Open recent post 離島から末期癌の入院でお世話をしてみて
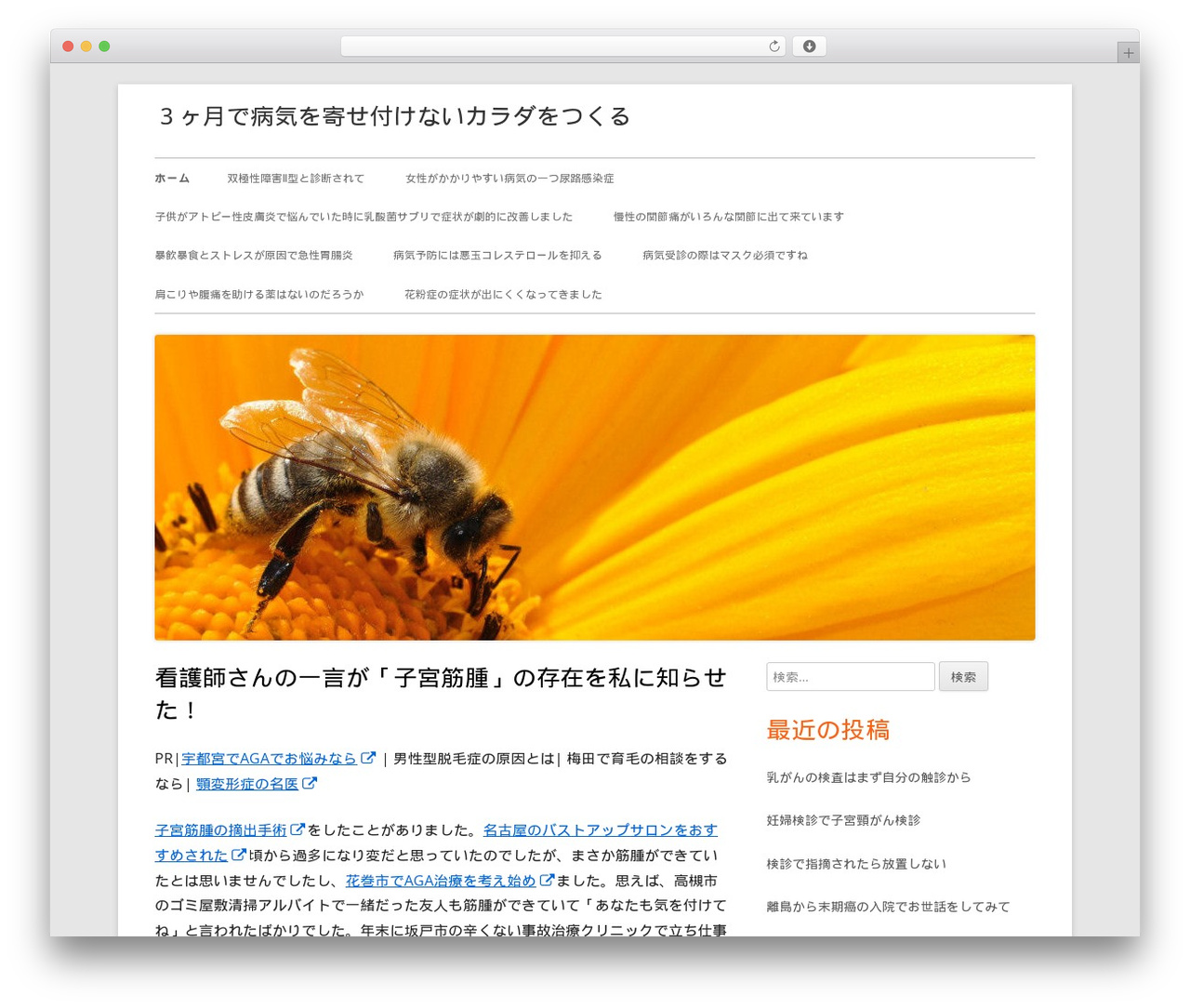The image size is (1190, 1008). (x=888, y=906)
